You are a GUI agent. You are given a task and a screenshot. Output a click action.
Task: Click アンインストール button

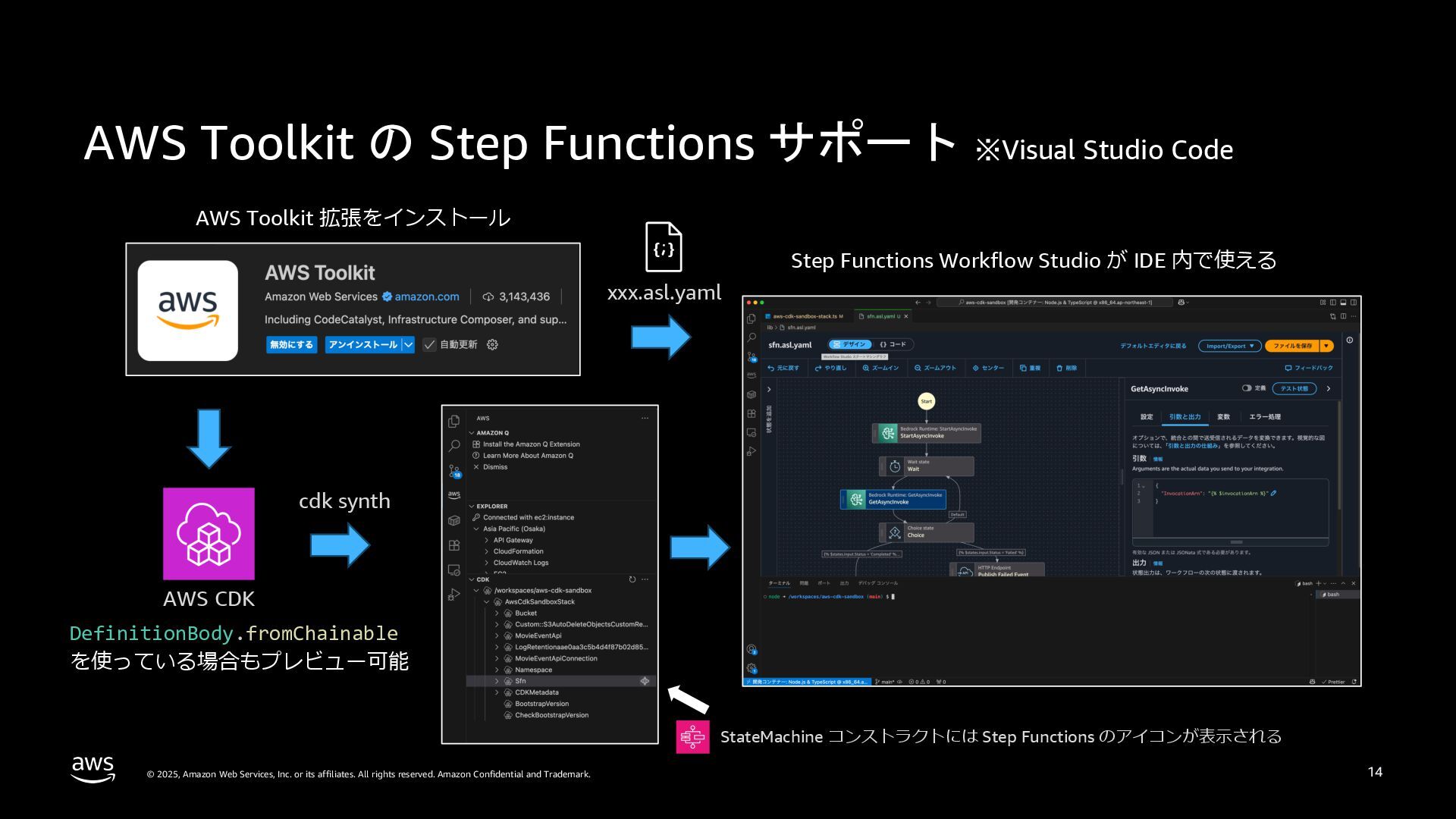click(x=363, y=344)
